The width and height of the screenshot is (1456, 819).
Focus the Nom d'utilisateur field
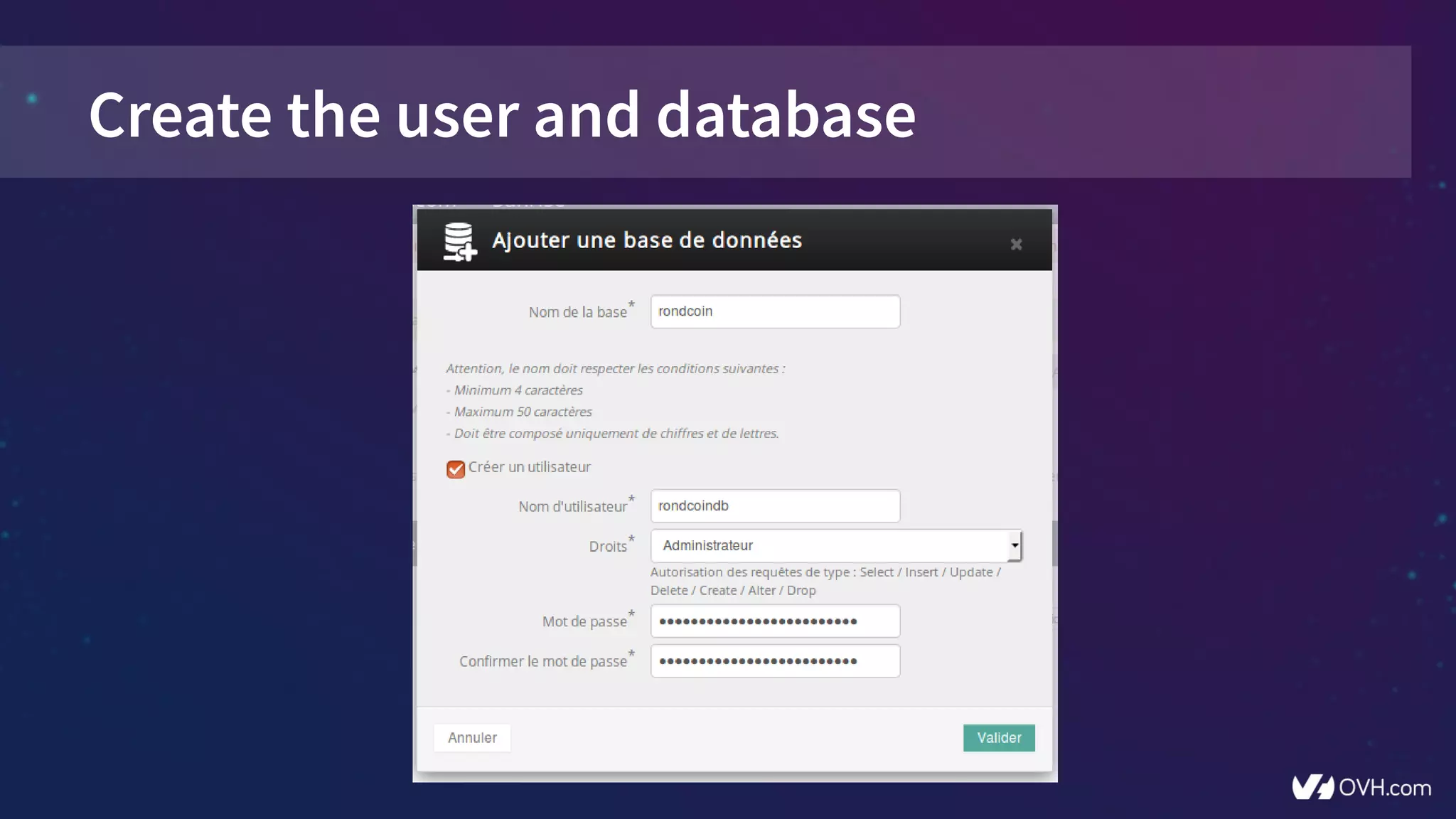775,506
